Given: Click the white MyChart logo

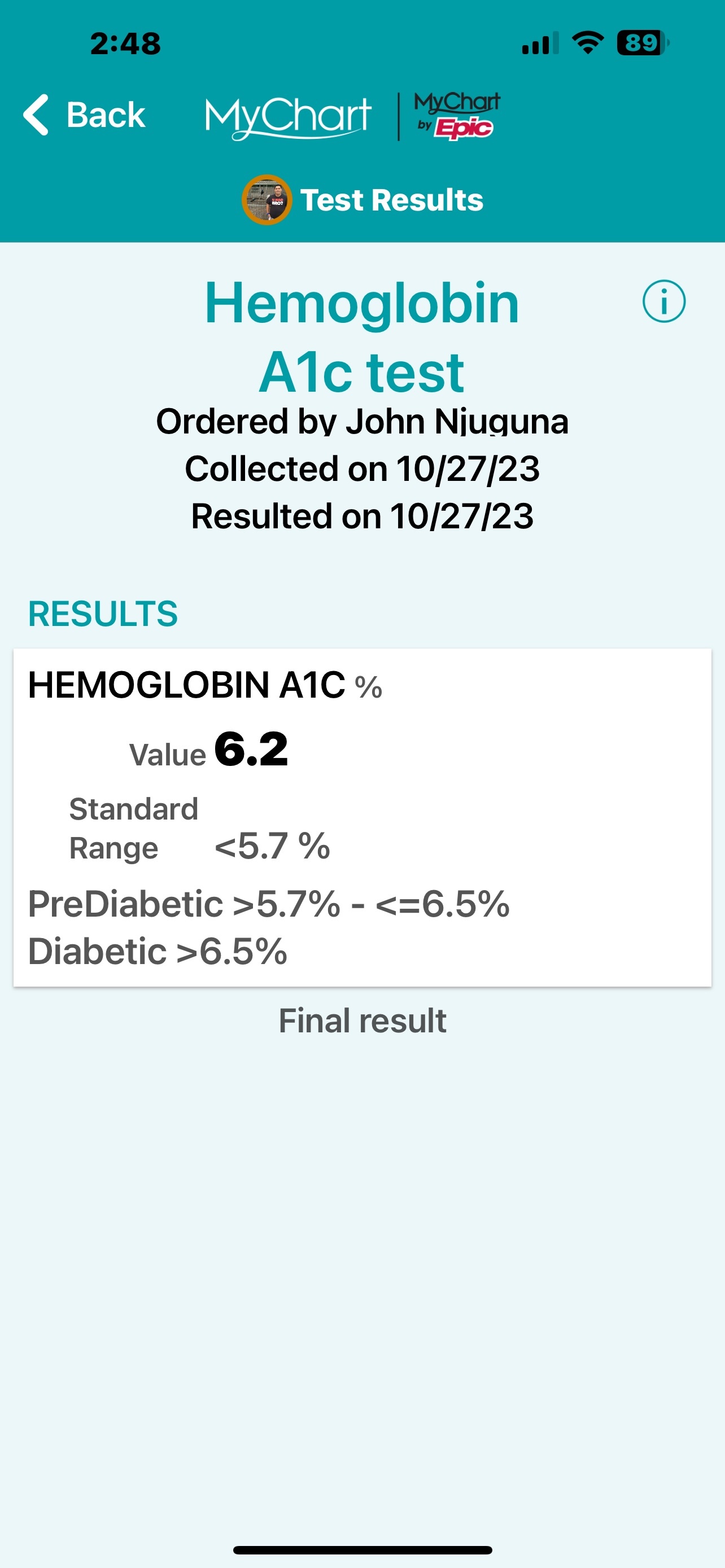Looking at the screenshot, I should click(288, 117).
